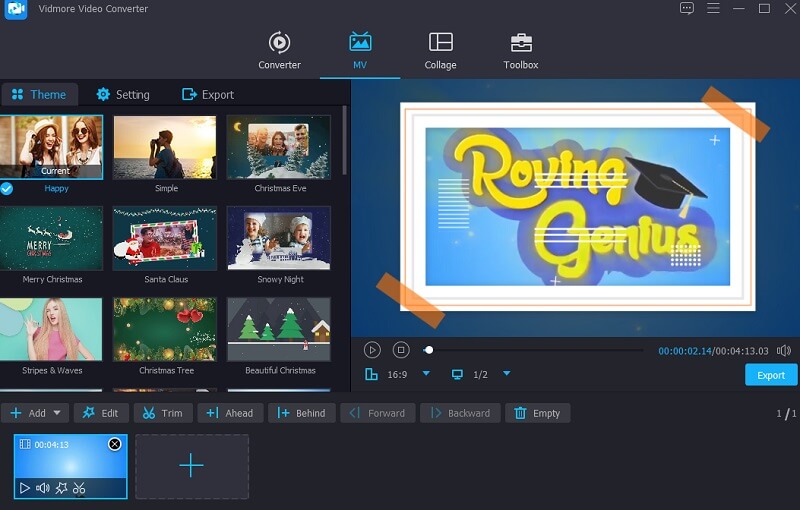Image resolution: width=800 pixels, height=510 pixels.
Task: Open the feedback chat icon in title bar
Action: coord(687,9)
